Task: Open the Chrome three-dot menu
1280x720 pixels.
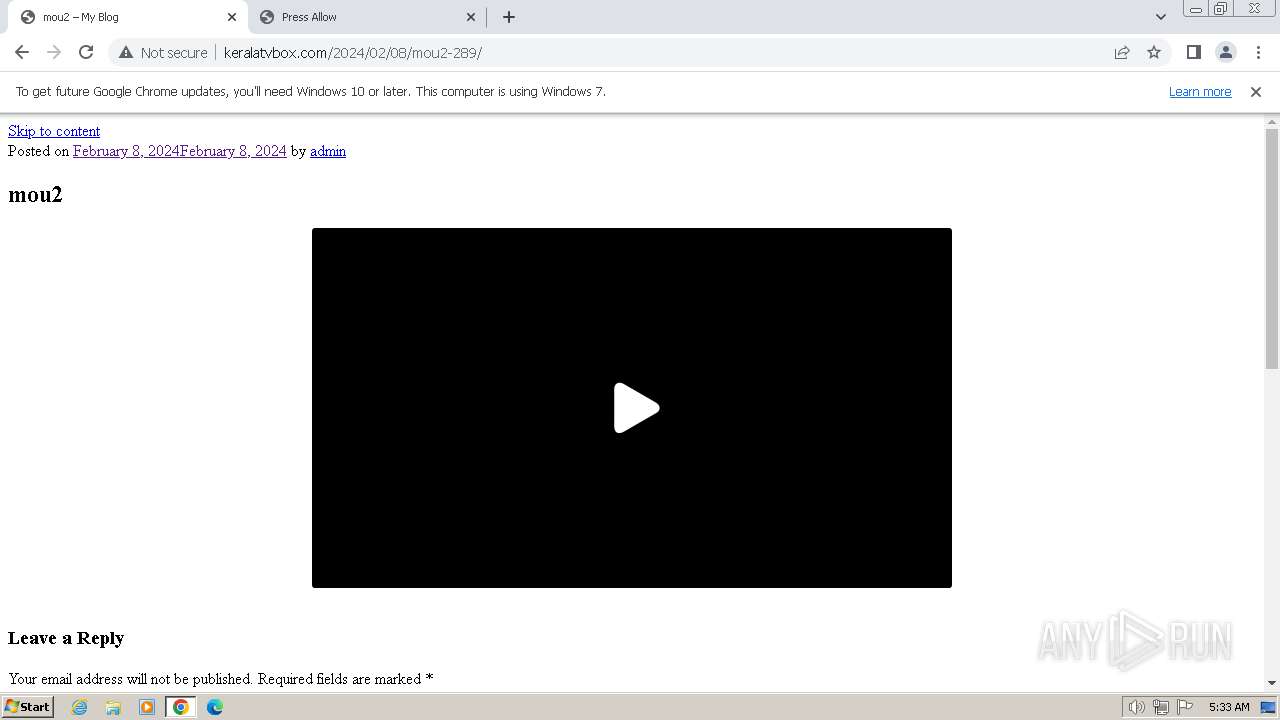Action: [1258, 52]
